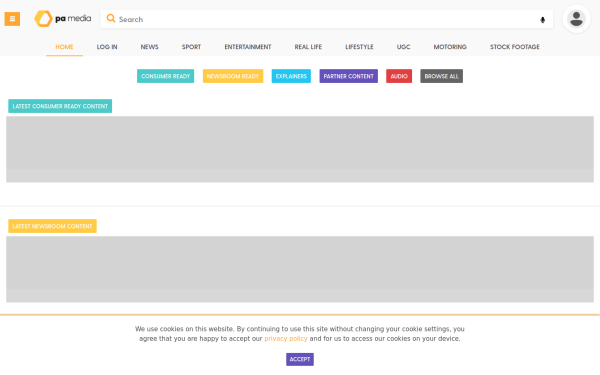Click the Explainers button

click(291, 76)
